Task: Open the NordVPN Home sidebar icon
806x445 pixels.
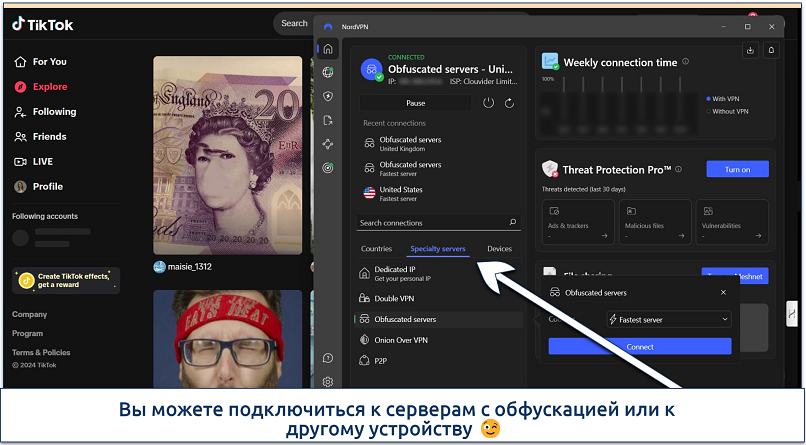Action: point(327,48)
